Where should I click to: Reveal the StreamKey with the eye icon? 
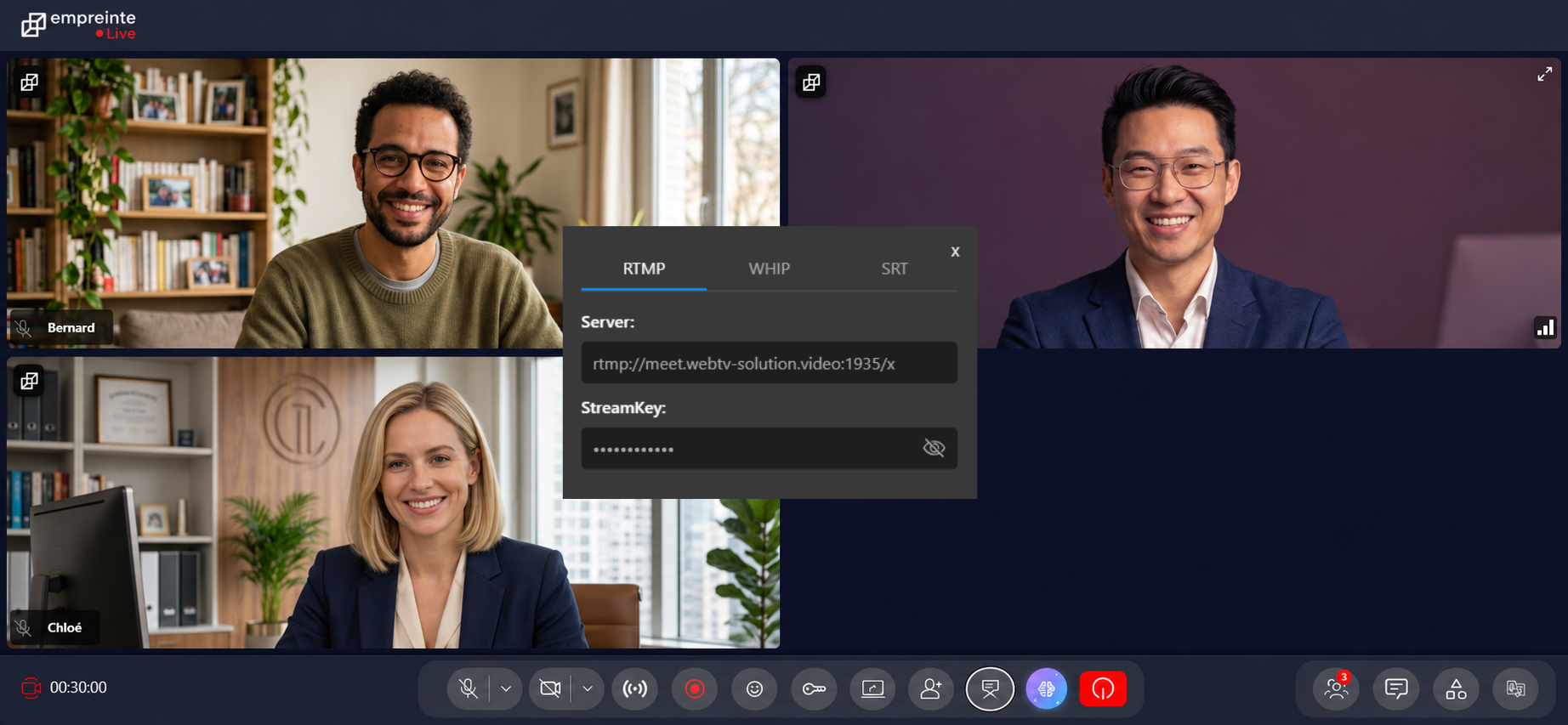coord(934,448)
